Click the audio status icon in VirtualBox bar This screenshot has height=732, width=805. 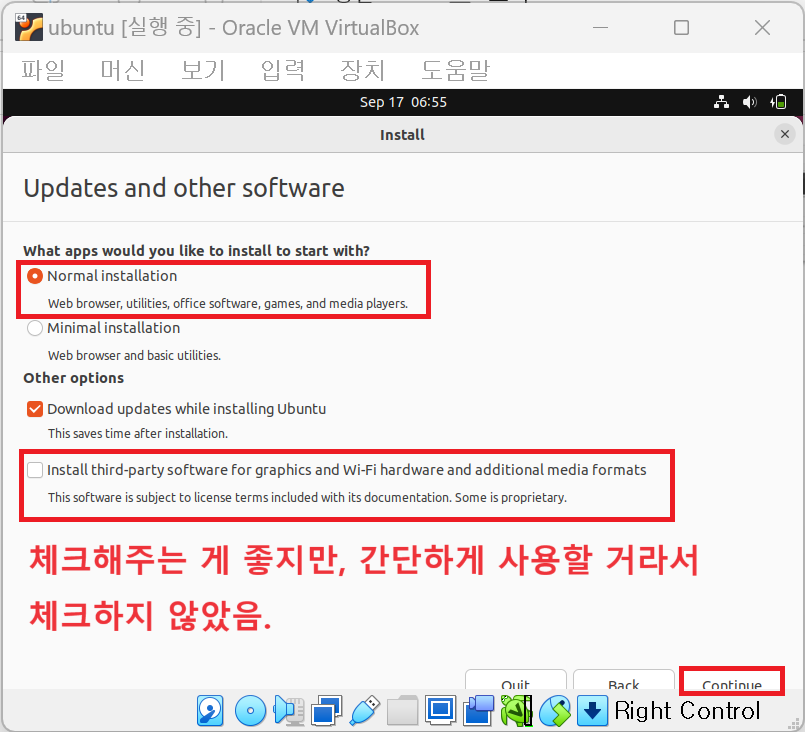[289, 710]
